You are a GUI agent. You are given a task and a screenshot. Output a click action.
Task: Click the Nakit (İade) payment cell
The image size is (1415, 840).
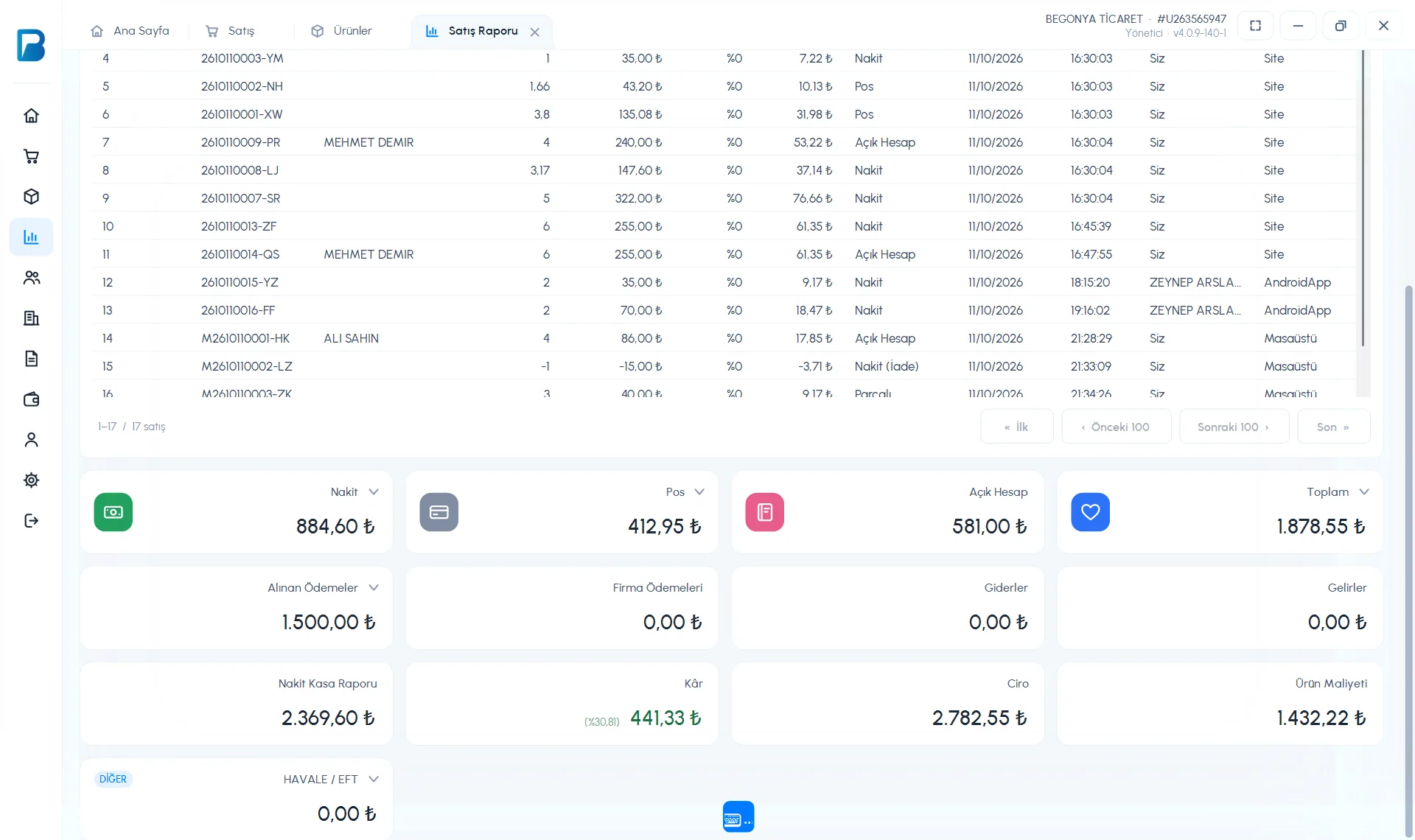(x=887, y=366)
